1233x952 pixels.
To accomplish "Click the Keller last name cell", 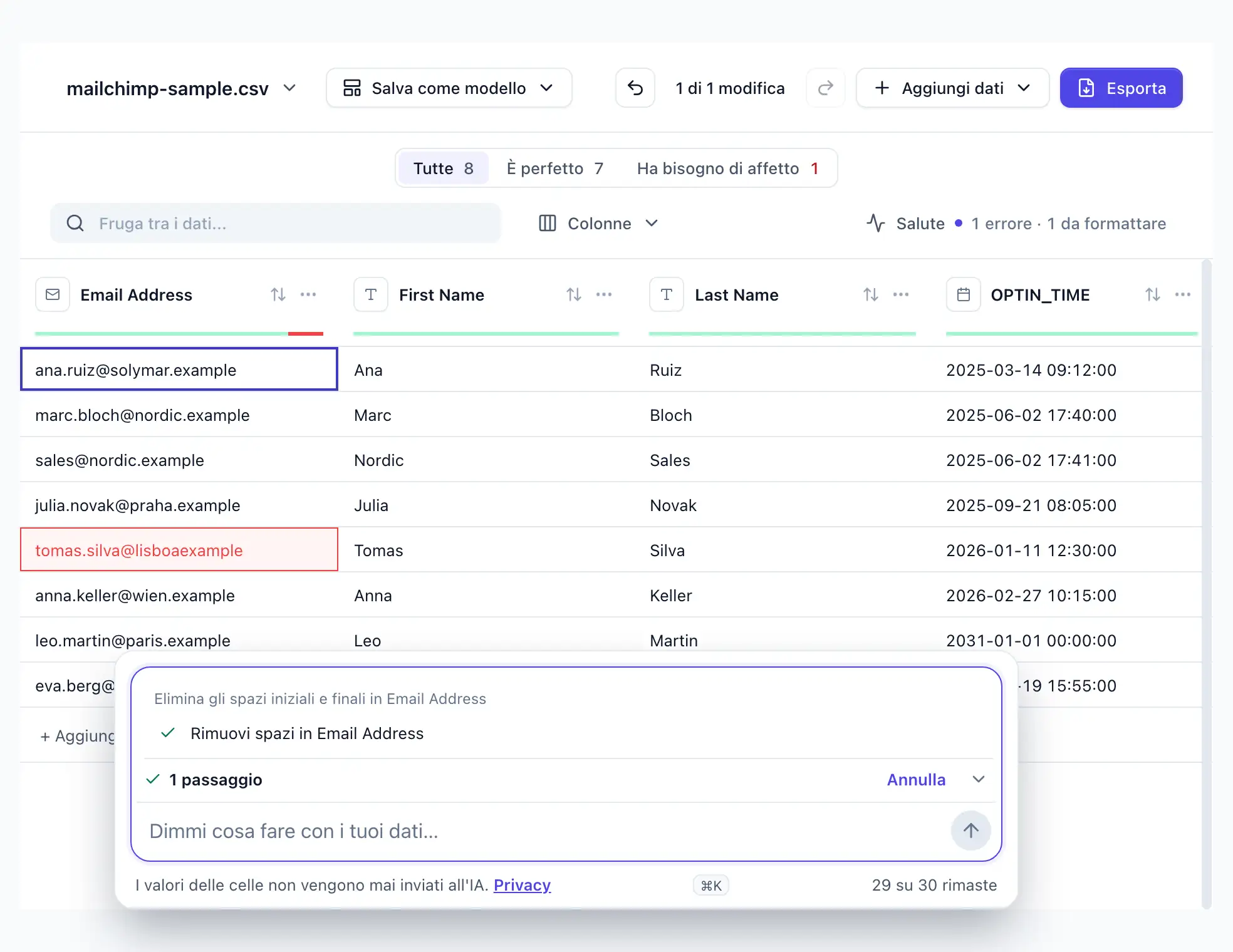I will click(783, 595).
